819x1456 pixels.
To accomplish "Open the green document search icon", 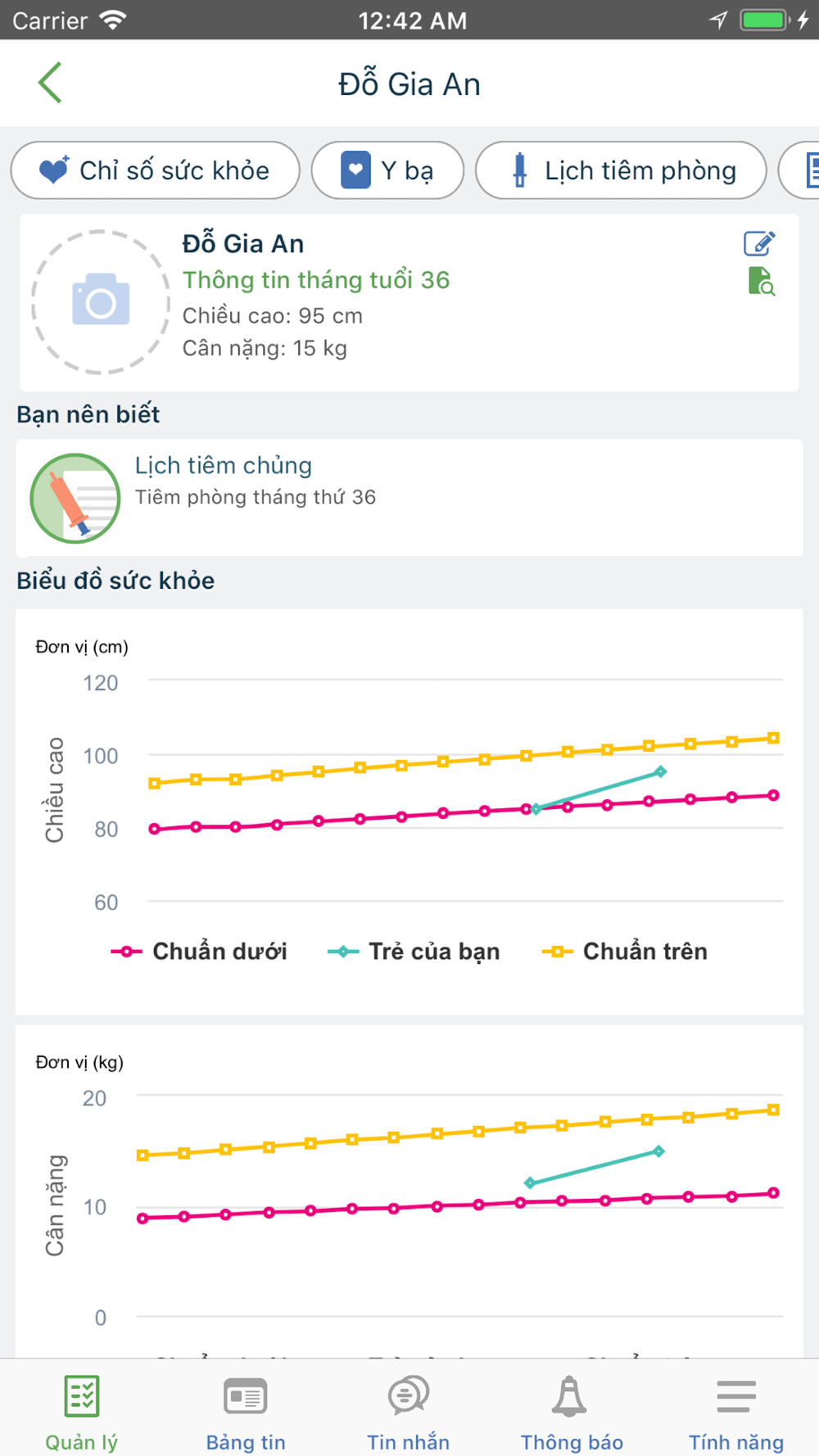I will (x=762, y=281).
